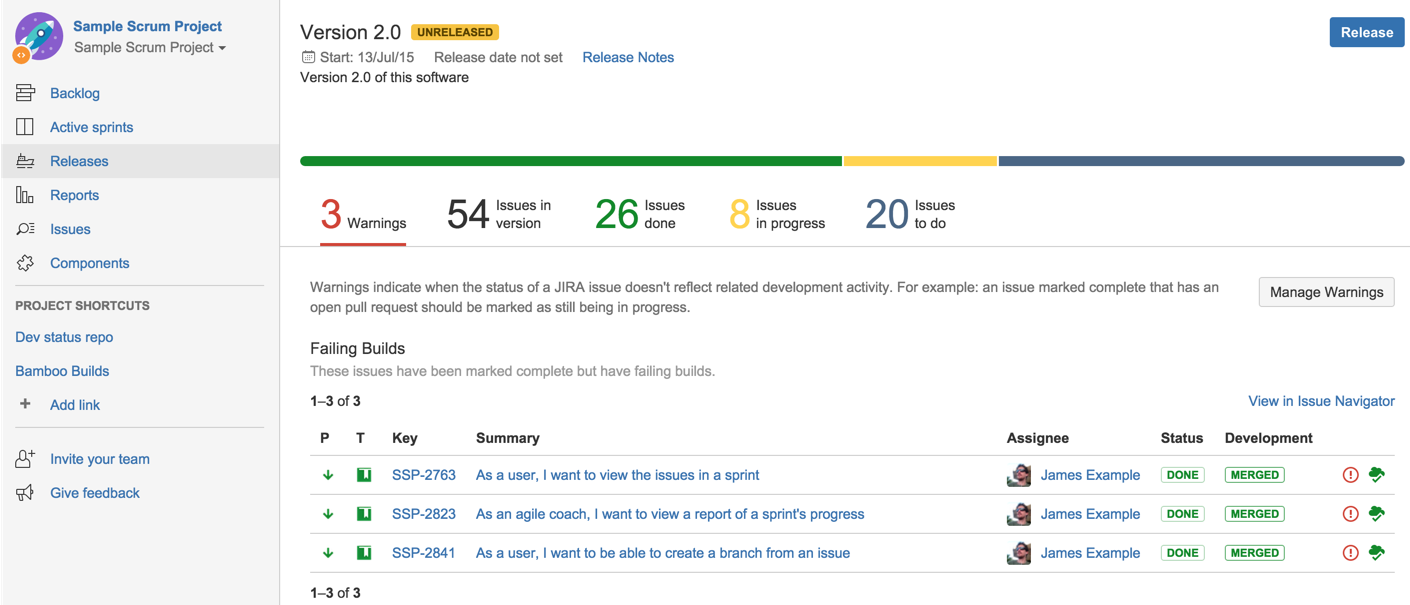Select the Warnings tab
The width and height of the screenshot is (1410, 605).
363,215
